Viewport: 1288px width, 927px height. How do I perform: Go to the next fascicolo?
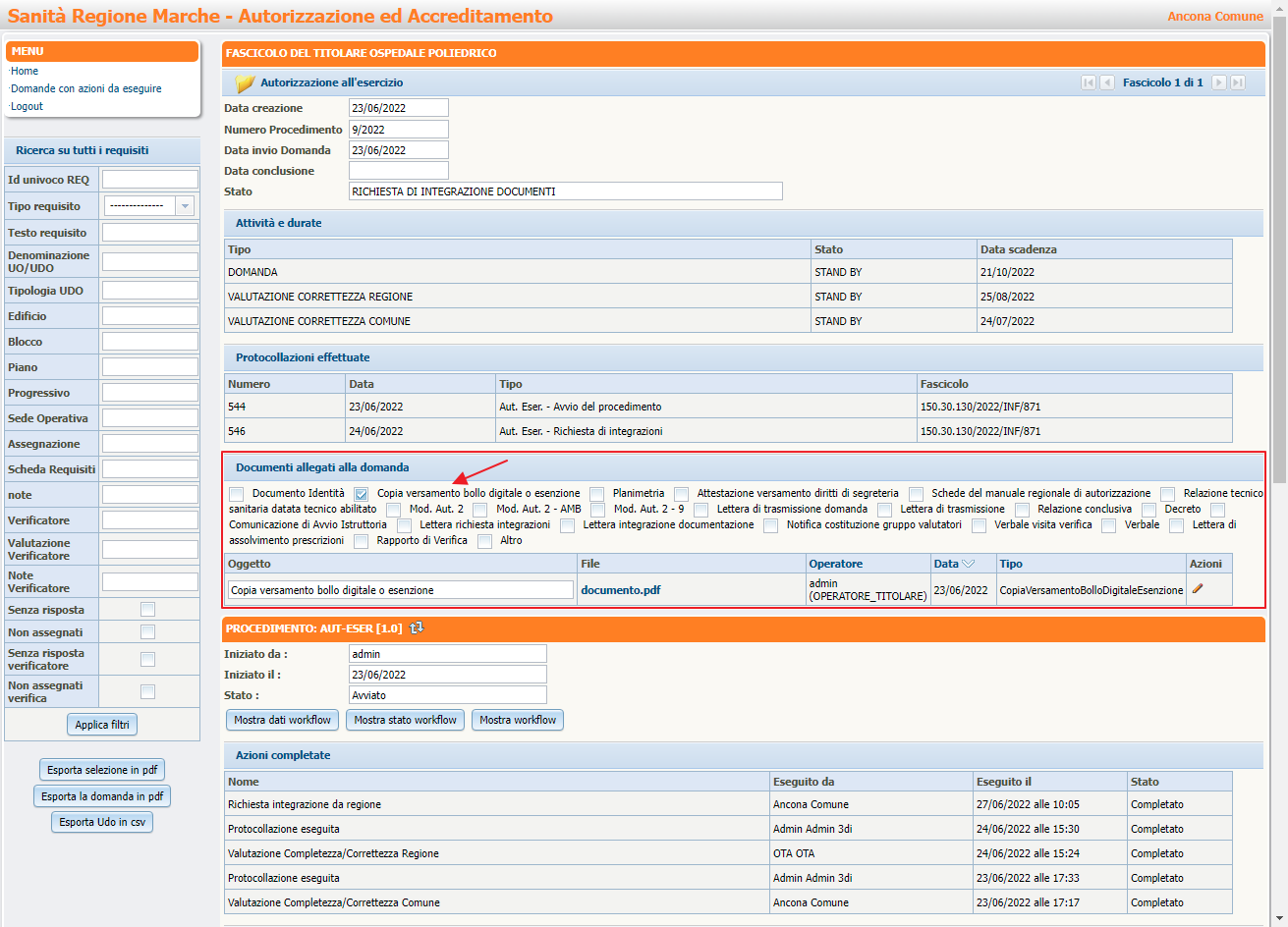tap(1219, 82)
